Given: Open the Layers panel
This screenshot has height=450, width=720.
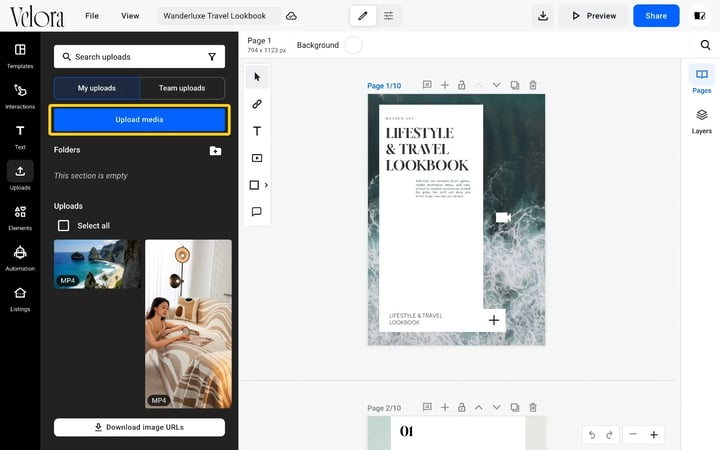Looking at the screenshot, I should (701, 121).
